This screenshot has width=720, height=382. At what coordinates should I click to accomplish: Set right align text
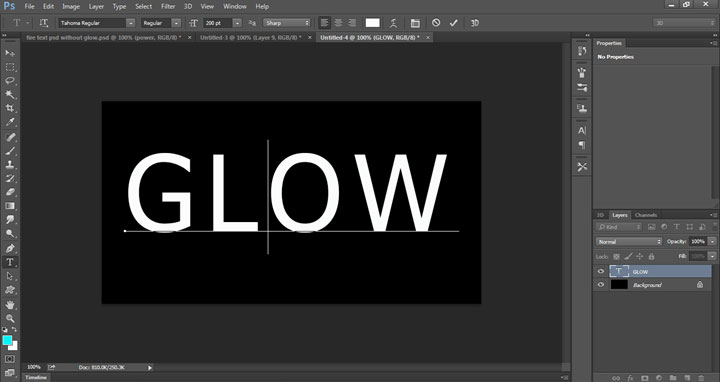(352, 22)
